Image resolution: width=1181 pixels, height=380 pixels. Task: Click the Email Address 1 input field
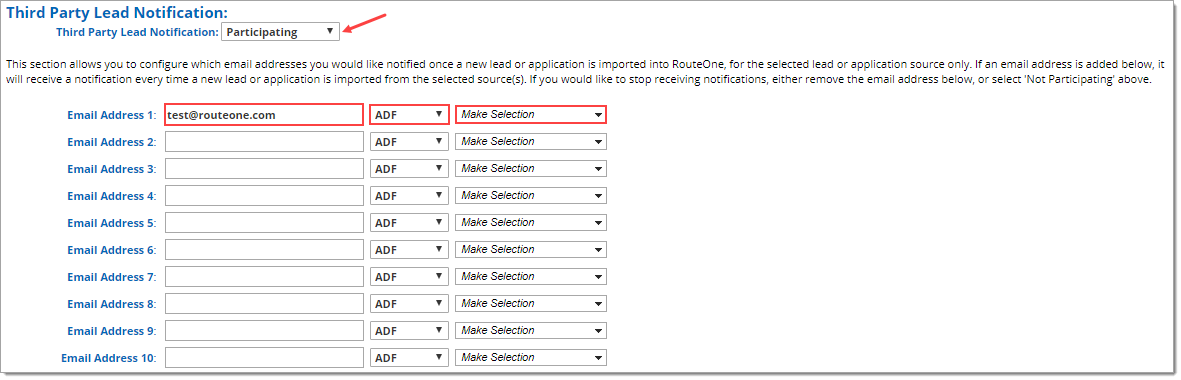click(264, 115)
